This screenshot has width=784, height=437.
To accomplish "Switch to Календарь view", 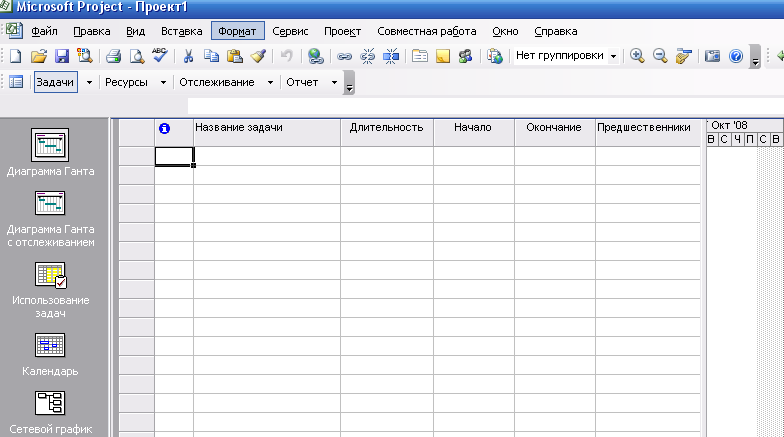I will (50, 354).
